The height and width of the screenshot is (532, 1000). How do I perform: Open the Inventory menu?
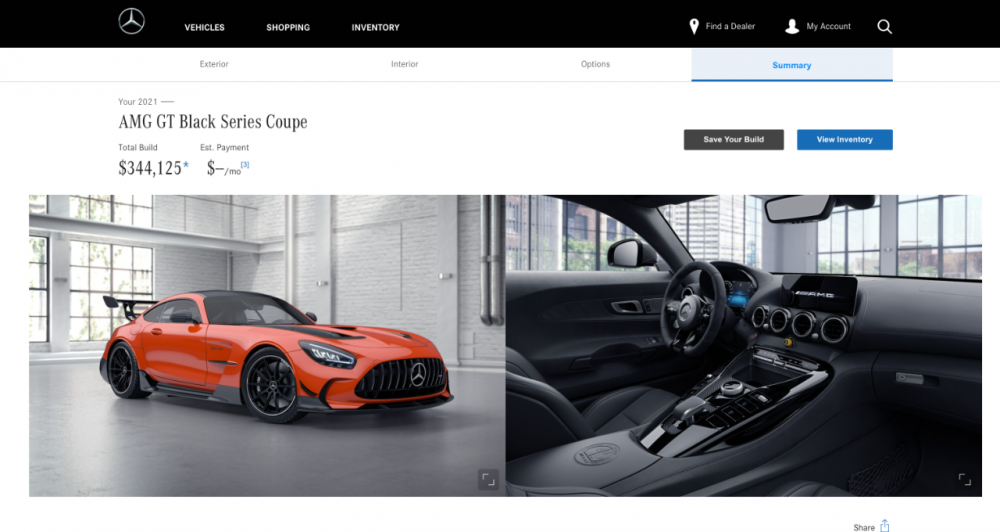point(375,27)
